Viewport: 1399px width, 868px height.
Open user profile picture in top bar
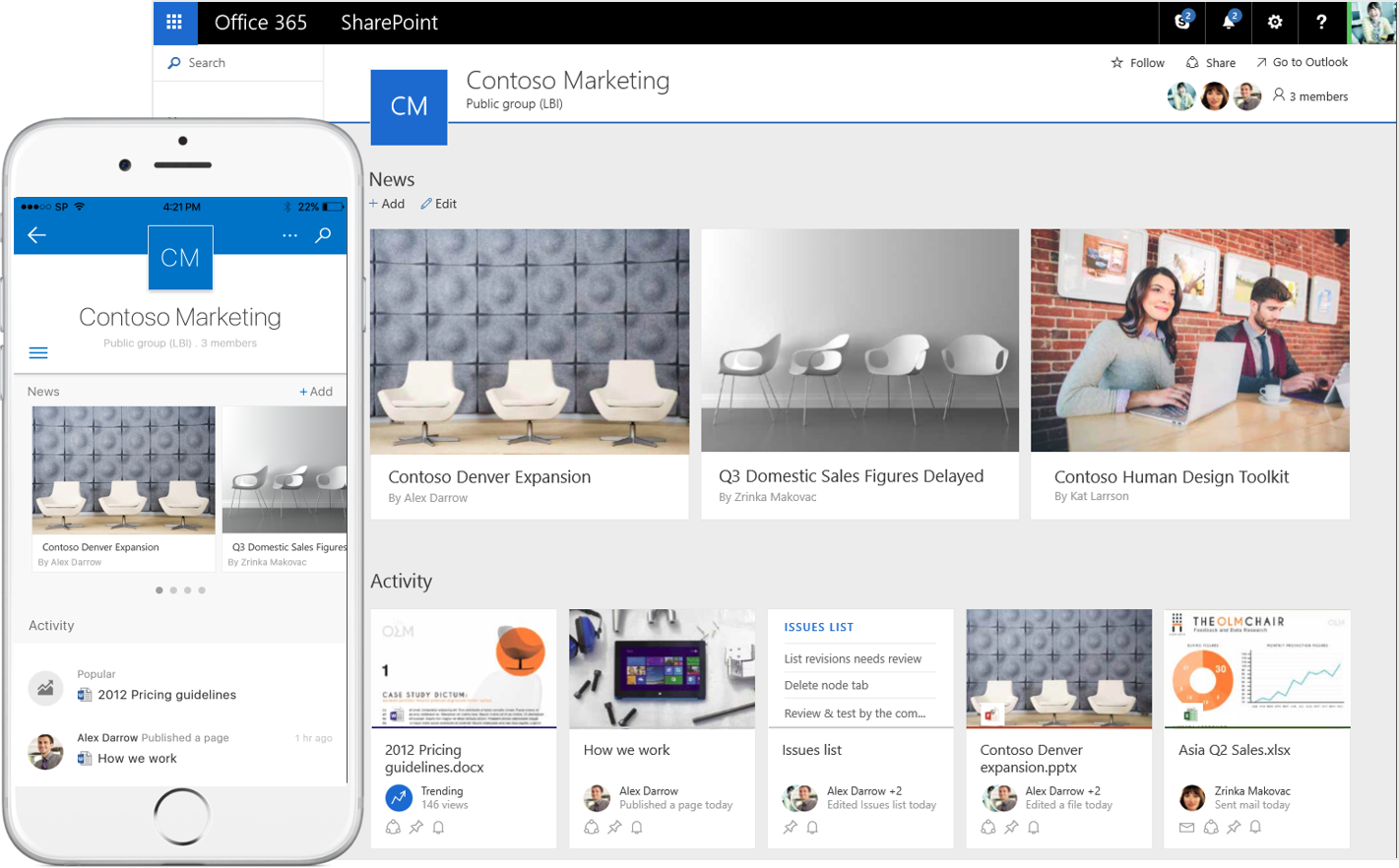tap(1371, 23)
